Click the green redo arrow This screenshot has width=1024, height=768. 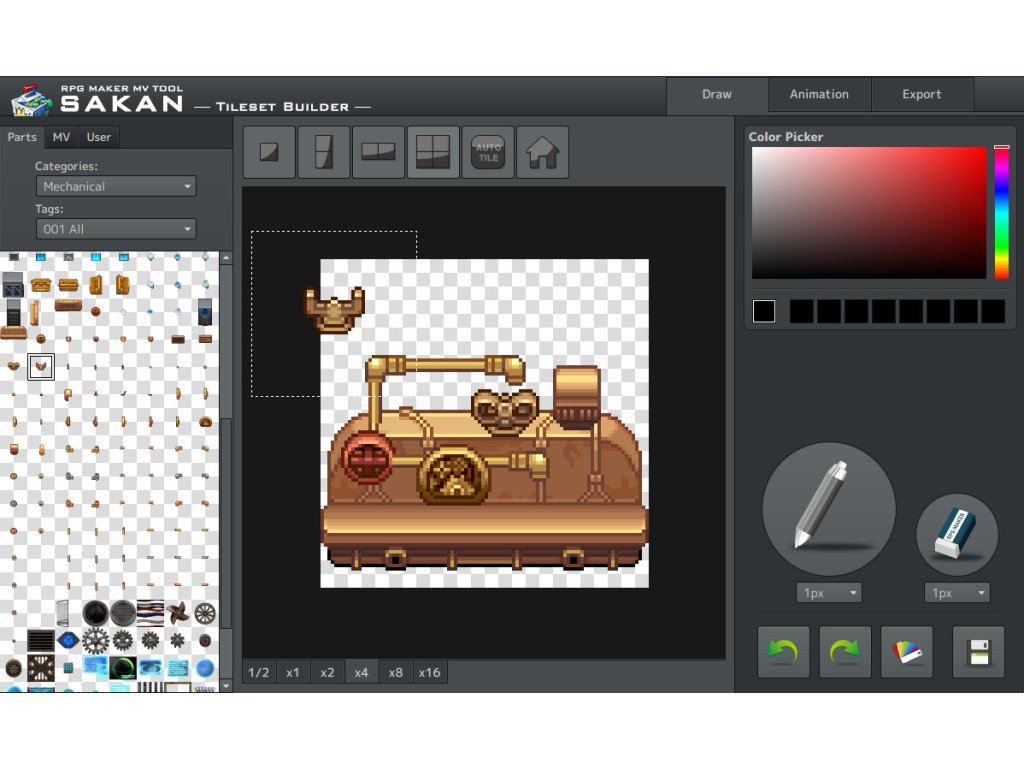(x=845, y=652)
